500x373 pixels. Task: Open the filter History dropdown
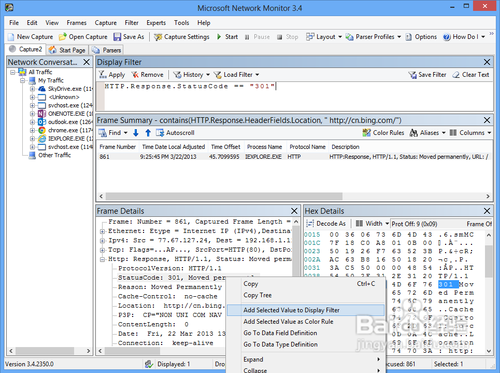coord(191,75)
